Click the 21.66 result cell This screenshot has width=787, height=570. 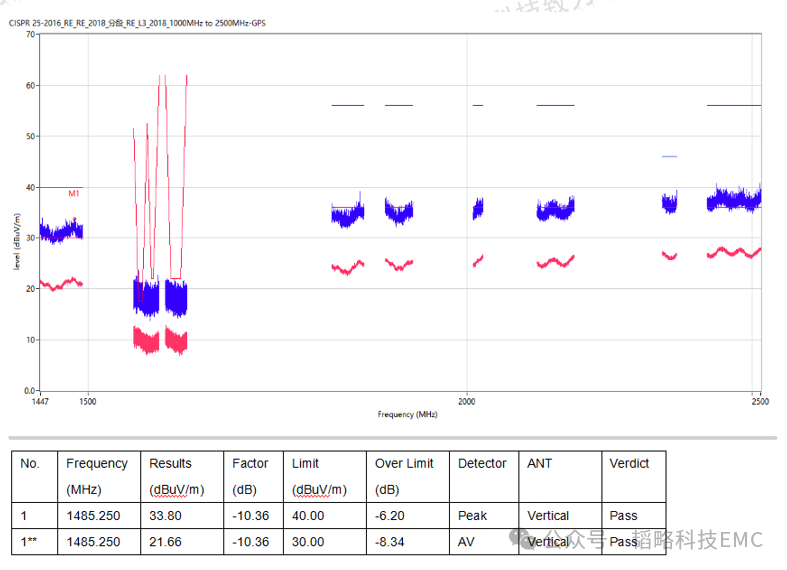165,541
